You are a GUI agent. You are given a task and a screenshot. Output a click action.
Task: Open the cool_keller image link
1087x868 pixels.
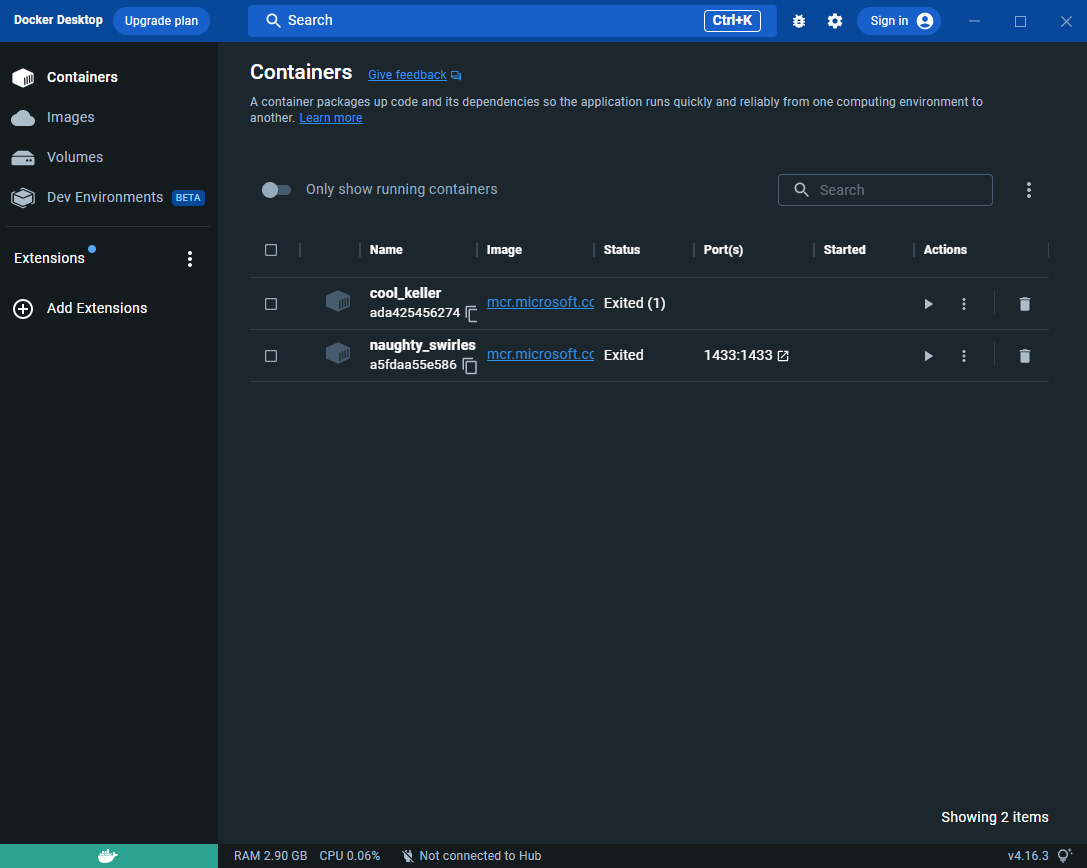pos(540,302)
